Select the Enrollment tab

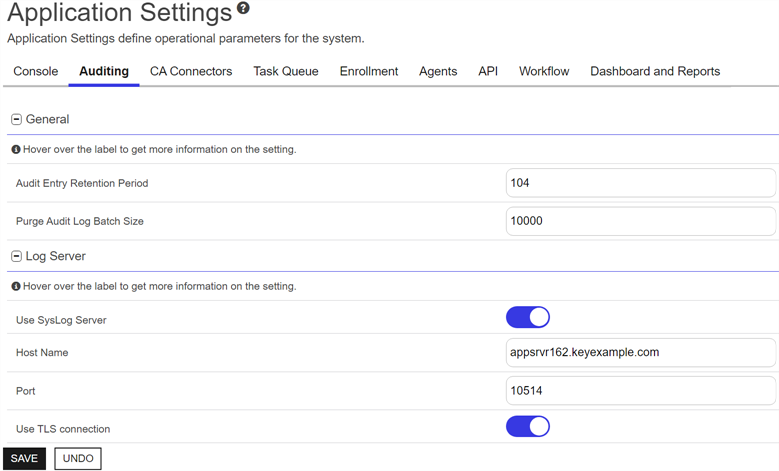pos(369,71)
